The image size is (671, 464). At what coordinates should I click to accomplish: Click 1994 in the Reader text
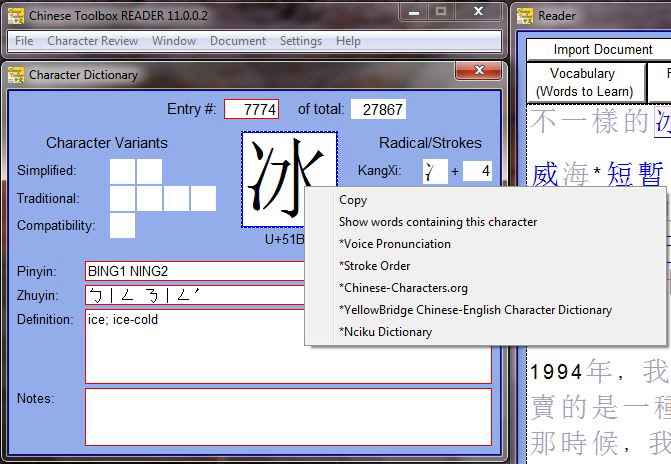(556, 372)
